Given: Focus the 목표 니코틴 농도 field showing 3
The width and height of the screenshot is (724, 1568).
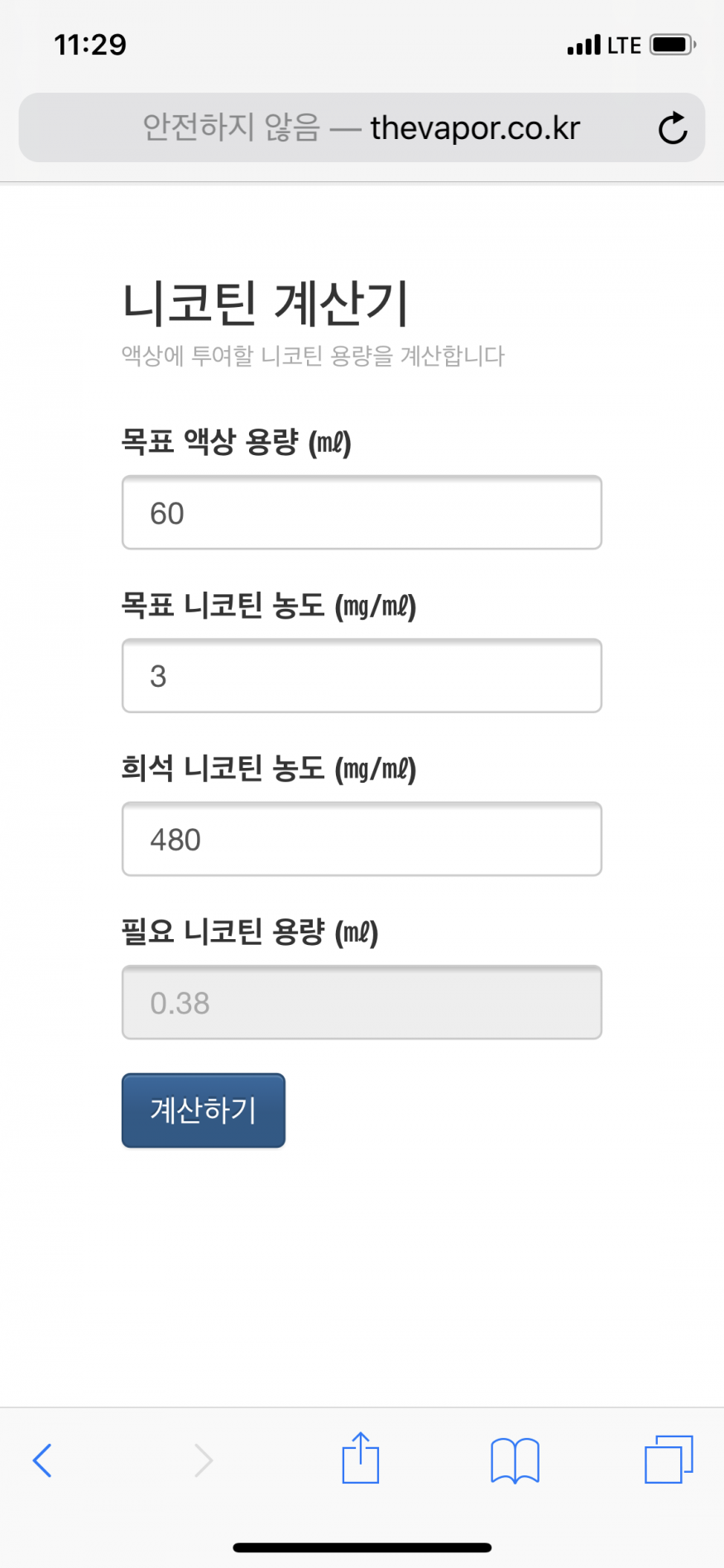Looking at the screenshot, I should point(362,676).
